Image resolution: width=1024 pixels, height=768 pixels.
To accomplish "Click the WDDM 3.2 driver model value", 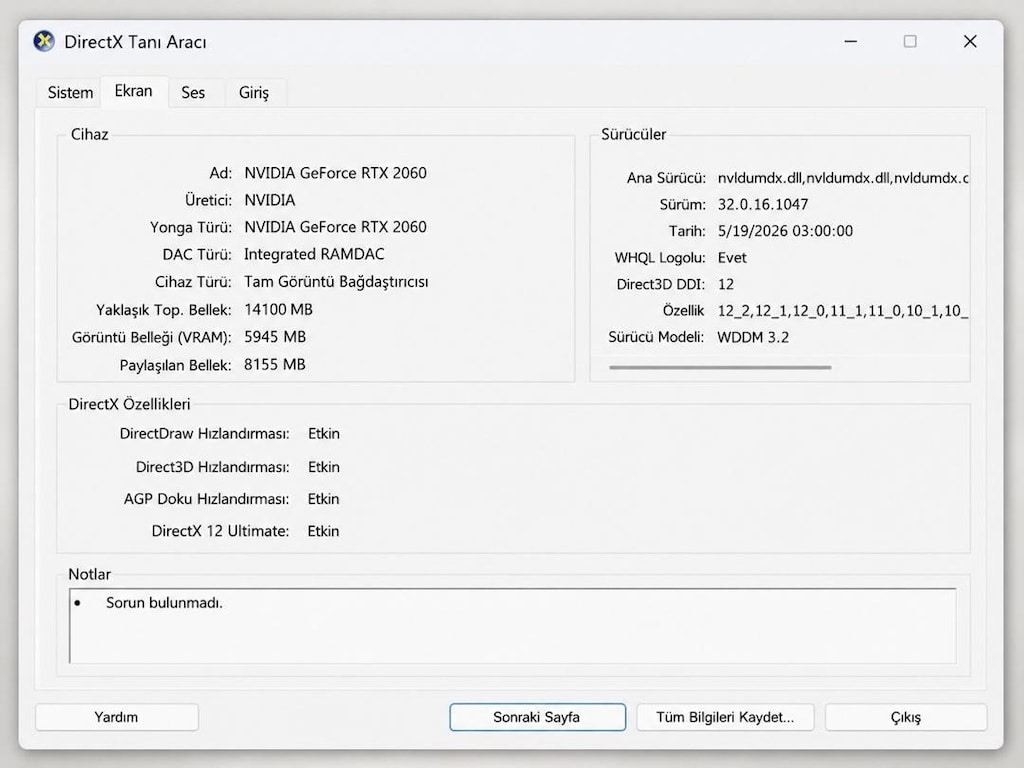I will (x=753, y=338).
